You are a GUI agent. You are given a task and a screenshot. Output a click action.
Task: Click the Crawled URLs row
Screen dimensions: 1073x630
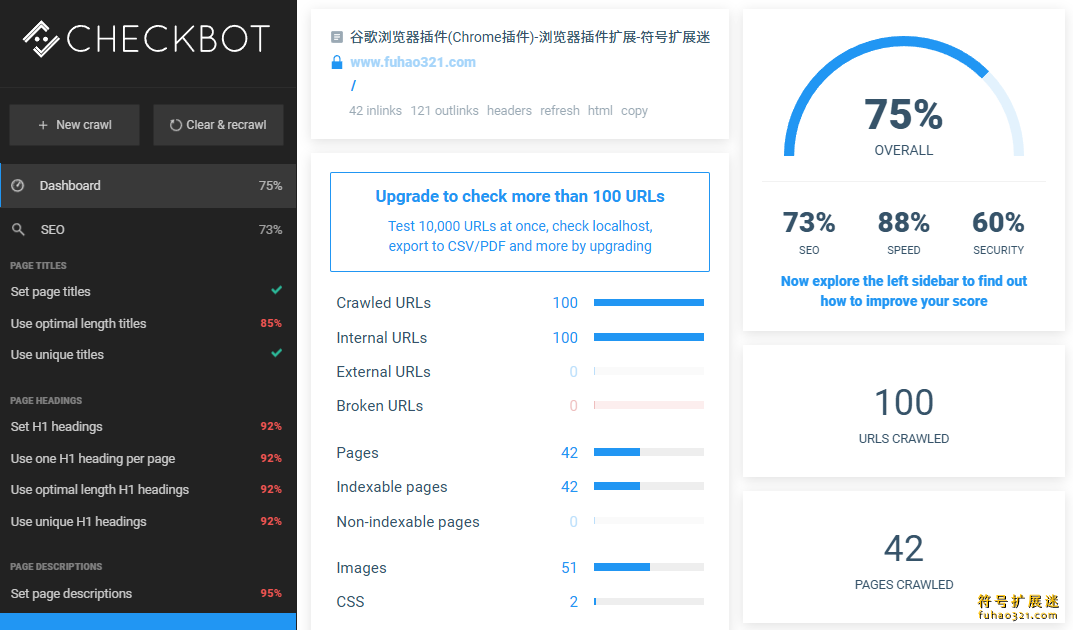(519, 302)
